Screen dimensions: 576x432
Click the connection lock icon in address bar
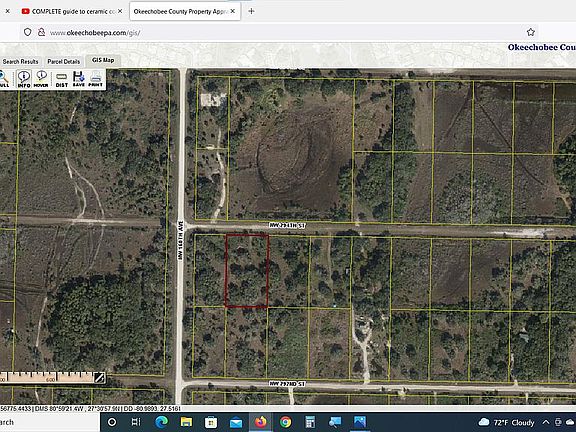tap(42, 32)
